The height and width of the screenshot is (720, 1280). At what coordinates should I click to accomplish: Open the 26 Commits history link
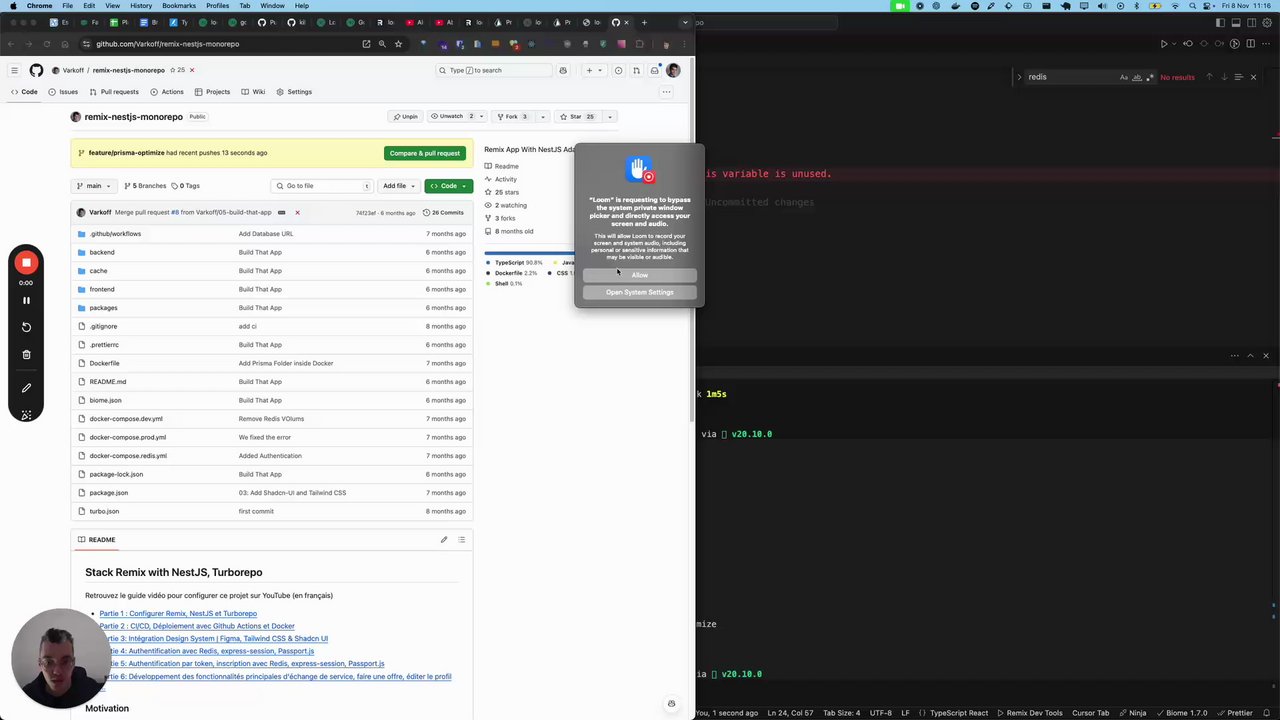(443, 213)
